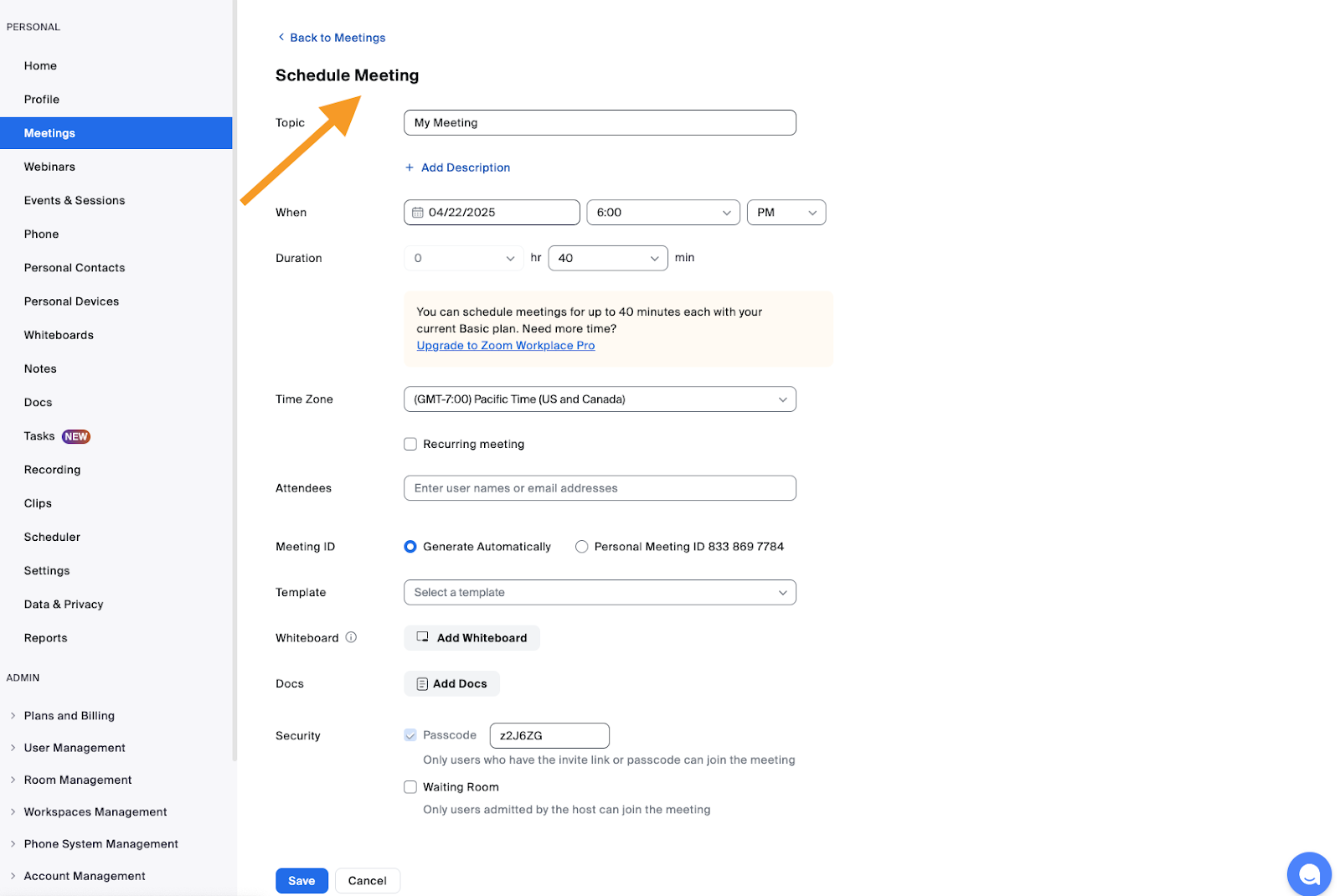Toggle the Waiting Room checkbox
This screenshot has height=896, width=1340.
point(410,787)
